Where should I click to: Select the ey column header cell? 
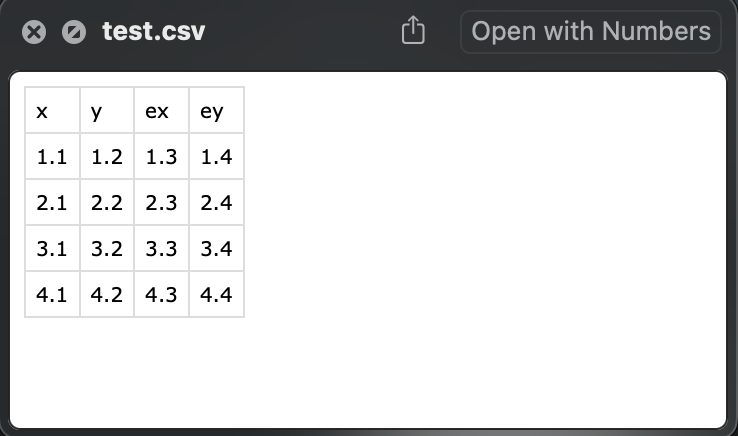(217, 110)
